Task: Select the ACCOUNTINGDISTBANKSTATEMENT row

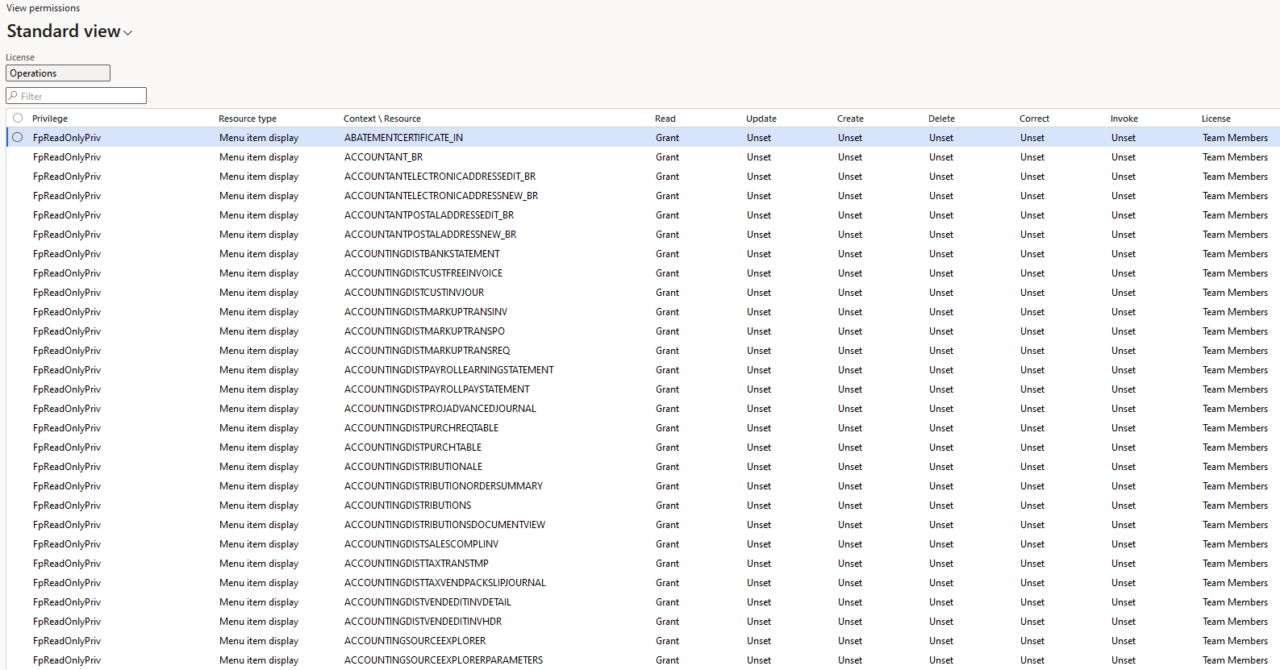Action: click(x=420, y=253)
